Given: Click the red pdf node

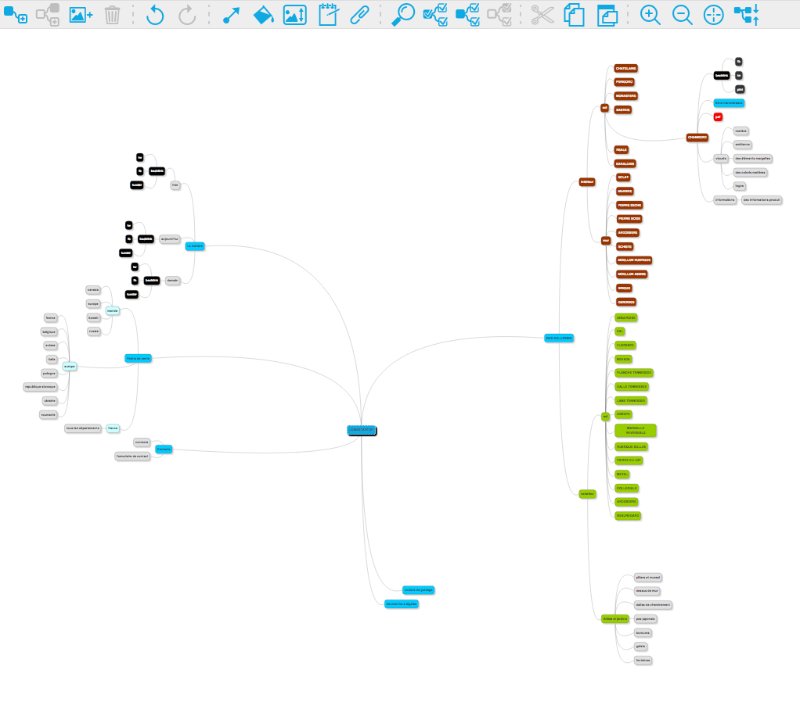Looking at the screenshot, I should (x=718, y=117).
